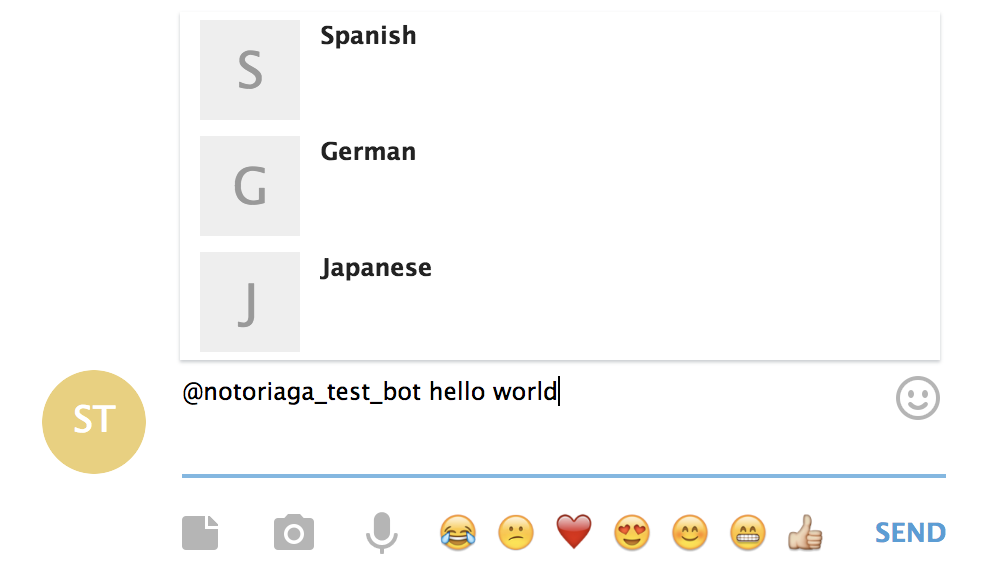
Task: Click the camera icon to send a photo
Action: coord(293,532)
